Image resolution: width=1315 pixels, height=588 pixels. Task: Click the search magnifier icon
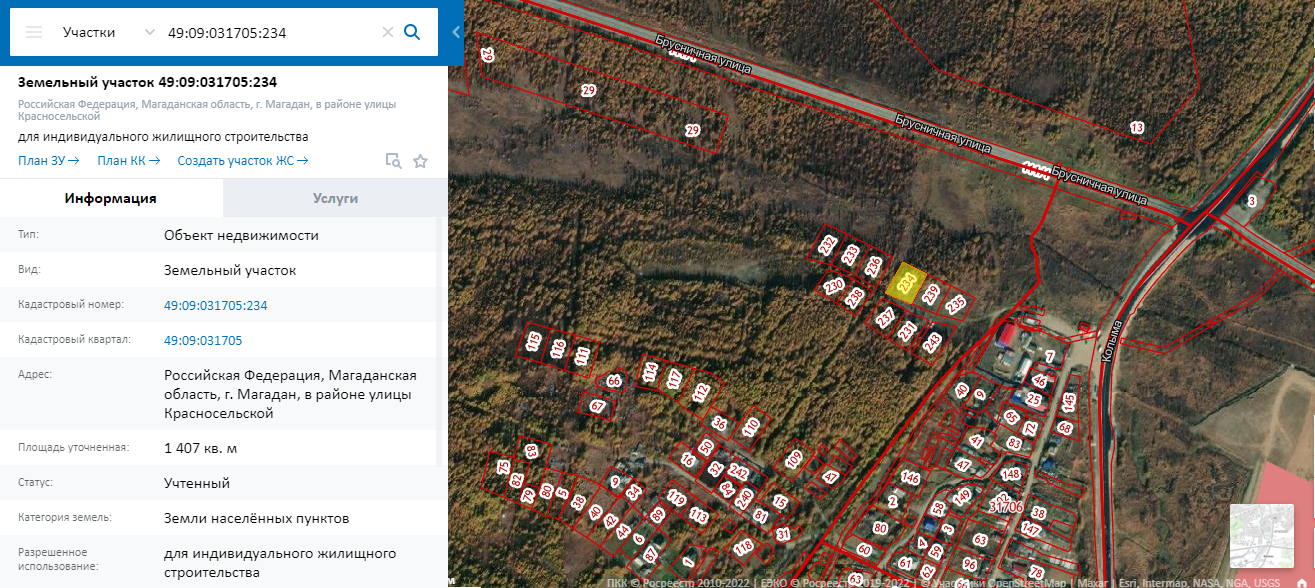411,32
